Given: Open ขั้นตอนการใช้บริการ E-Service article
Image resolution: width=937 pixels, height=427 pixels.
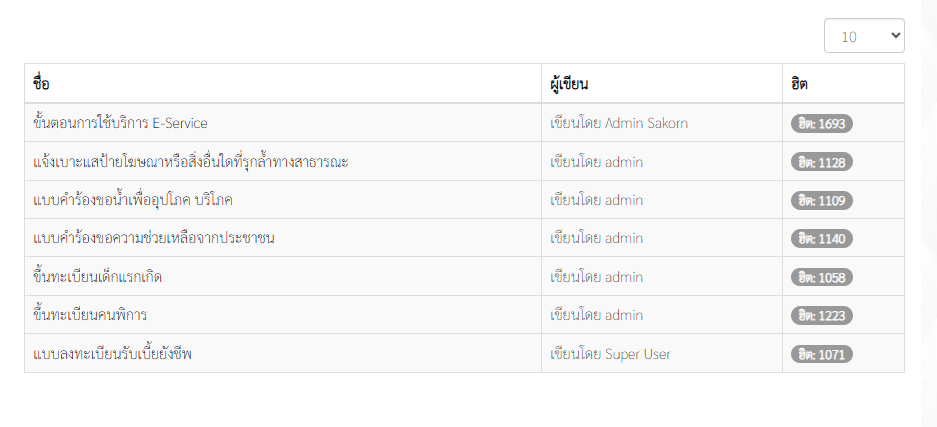Looking at the screenshot, I should click(x=121, y=123).
